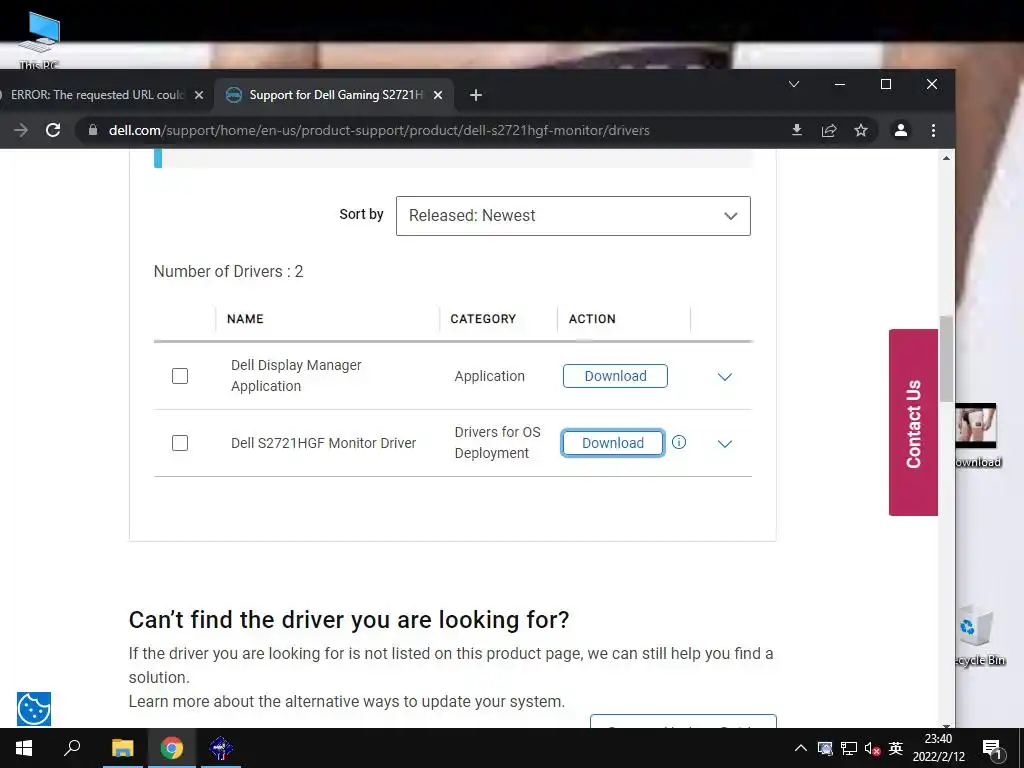The height and width of the screenshot is (768, 1024).
Task: View site security lock information
Action: point(93,130)
